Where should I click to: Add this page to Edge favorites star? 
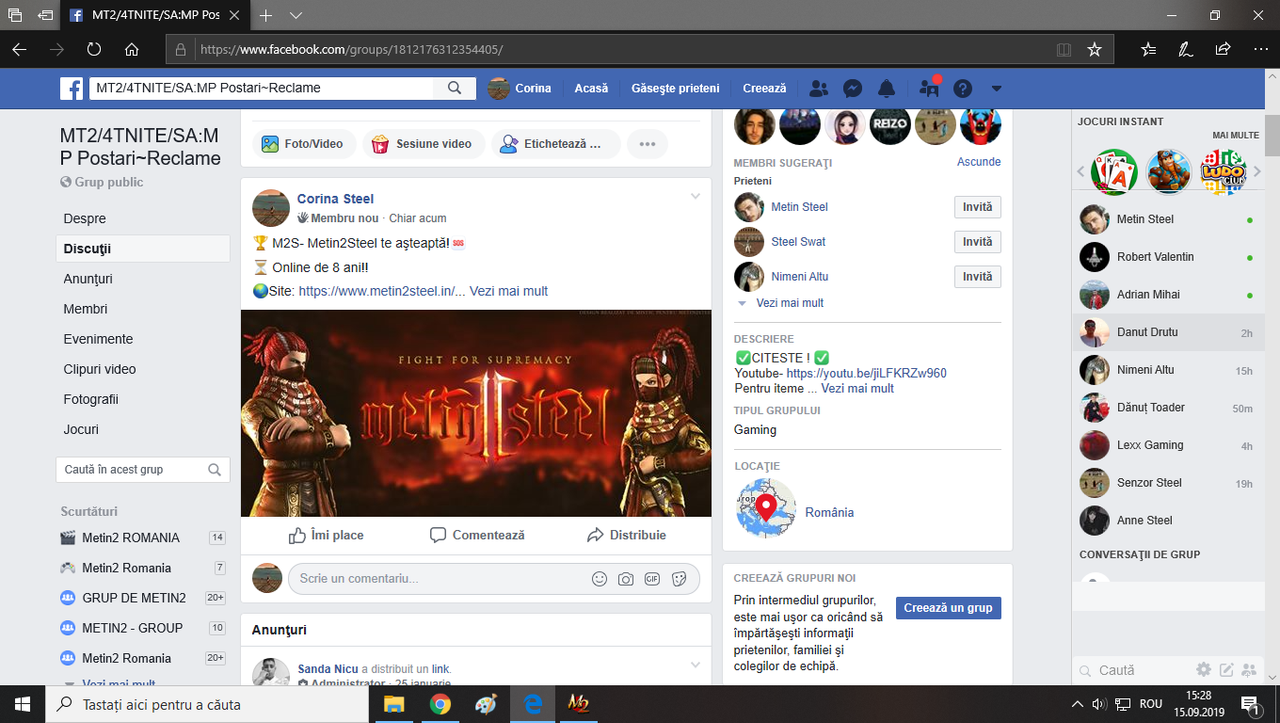[1094, 49]
